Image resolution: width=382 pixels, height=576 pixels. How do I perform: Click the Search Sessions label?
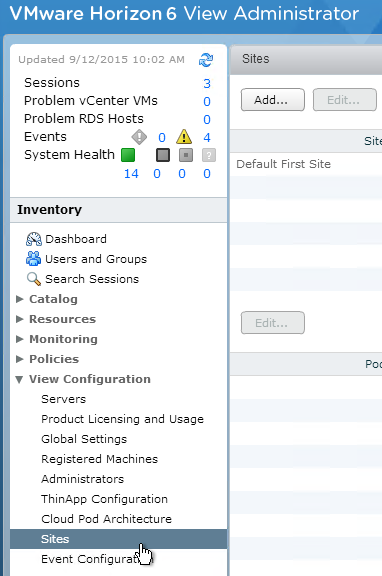pos(92,279)
